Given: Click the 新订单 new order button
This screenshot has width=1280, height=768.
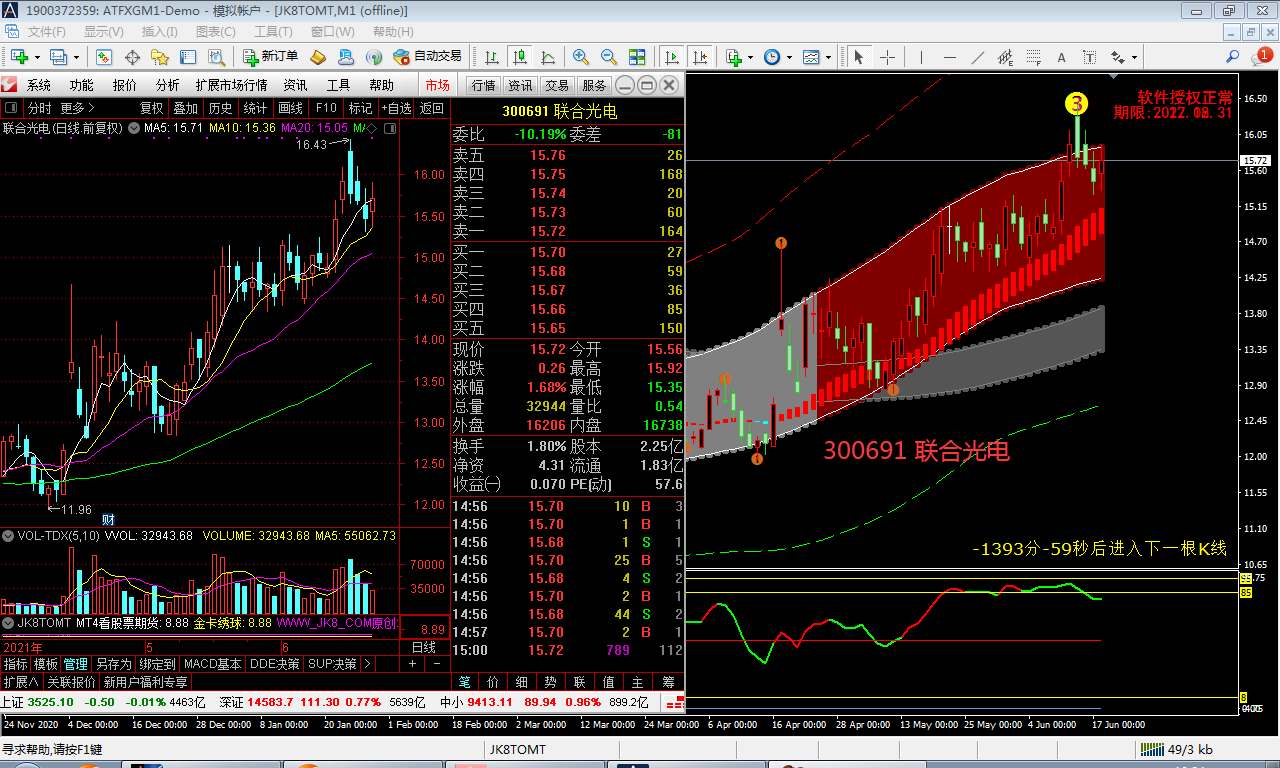Looking at the screenshot, I should coord(270,56).
